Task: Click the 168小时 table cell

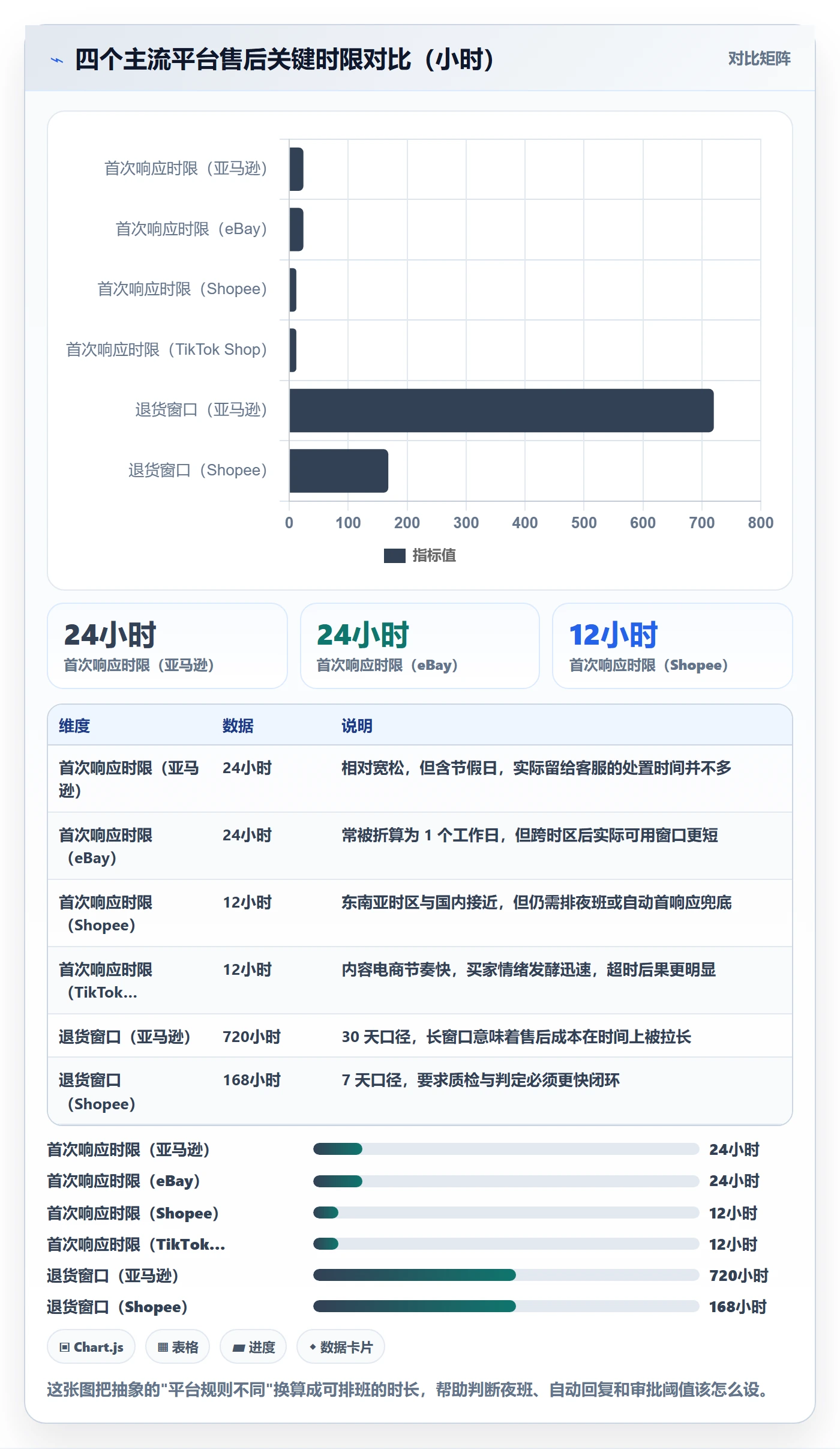Action: click(x=252, y=1080)
